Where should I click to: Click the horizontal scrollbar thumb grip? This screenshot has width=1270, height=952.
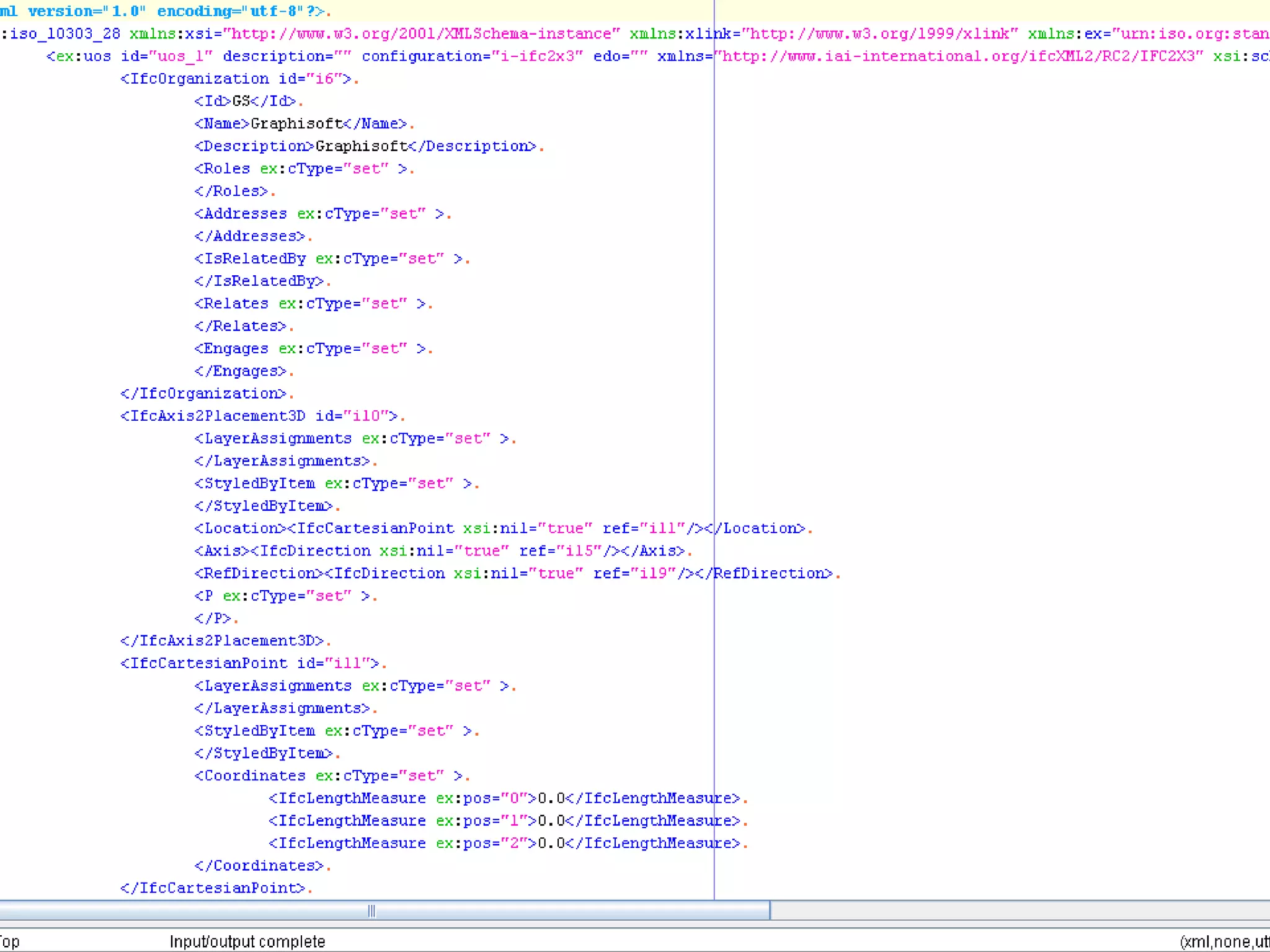click(x=371, y=910)
